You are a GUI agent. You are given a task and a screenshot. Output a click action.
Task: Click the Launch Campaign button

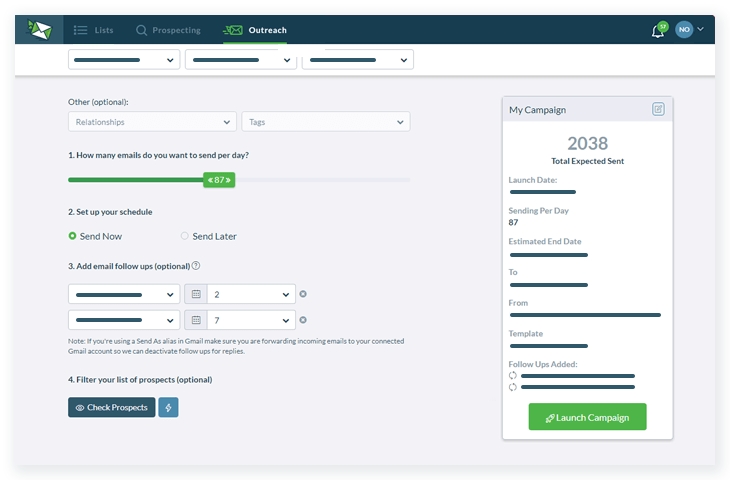point(588,417)
